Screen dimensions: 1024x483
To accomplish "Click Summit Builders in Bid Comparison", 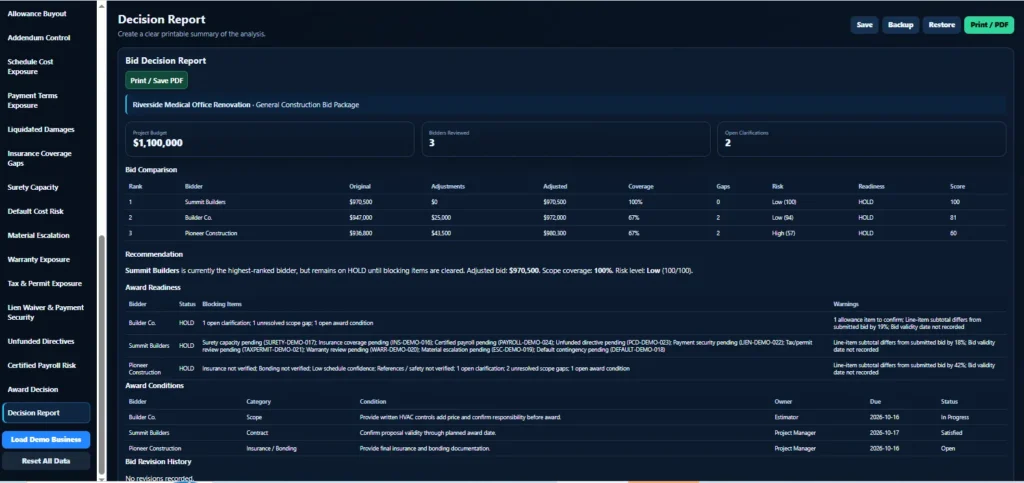I will (205, 202).
